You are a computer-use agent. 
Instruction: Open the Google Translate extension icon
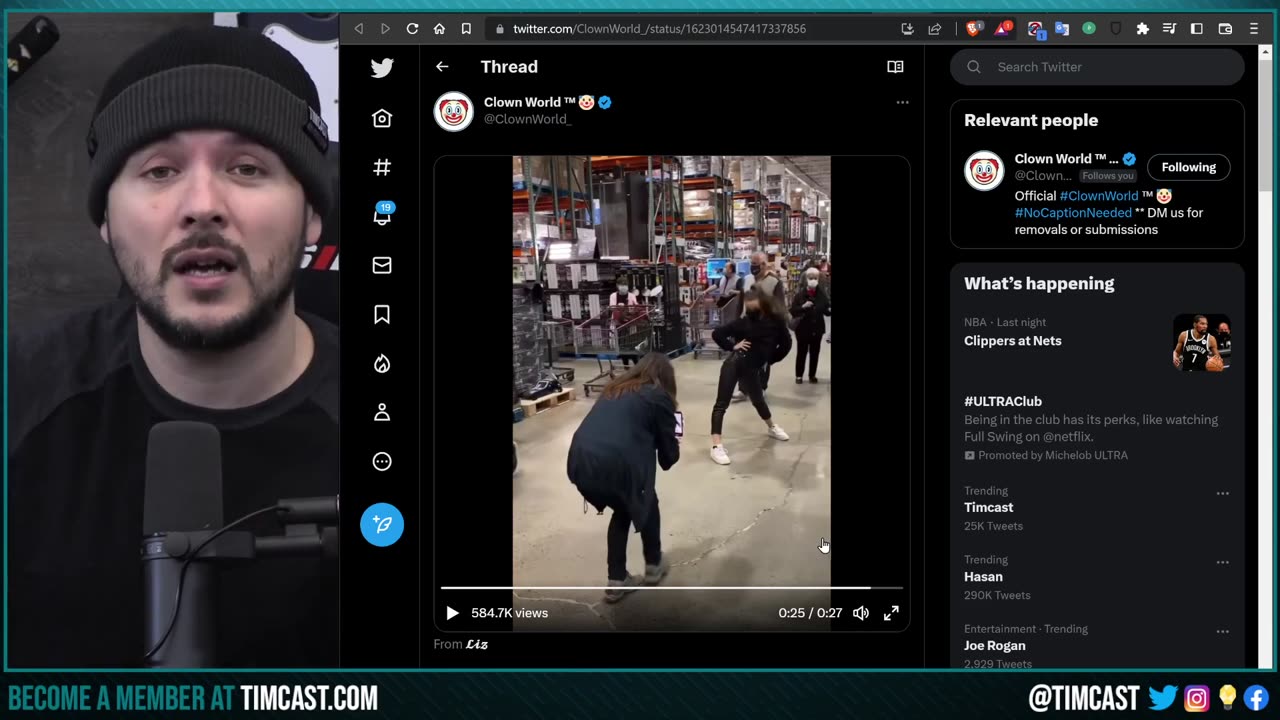pyautogui.click(x=1062, y=29)
